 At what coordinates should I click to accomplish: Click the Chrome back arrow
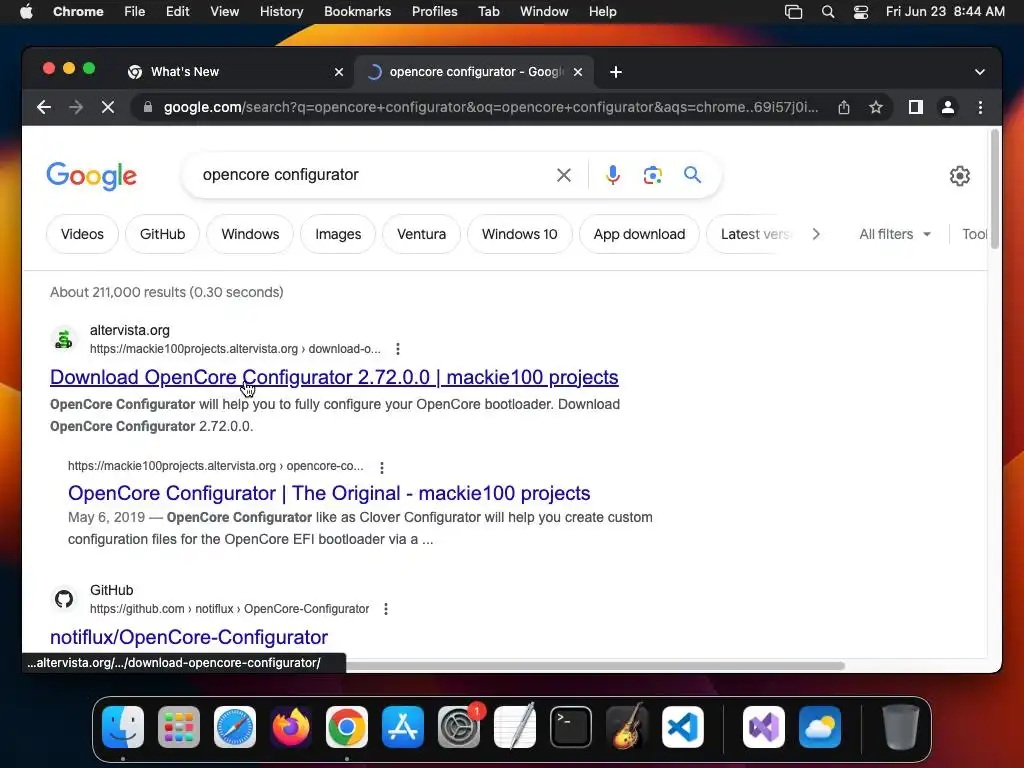click(44, 107)
